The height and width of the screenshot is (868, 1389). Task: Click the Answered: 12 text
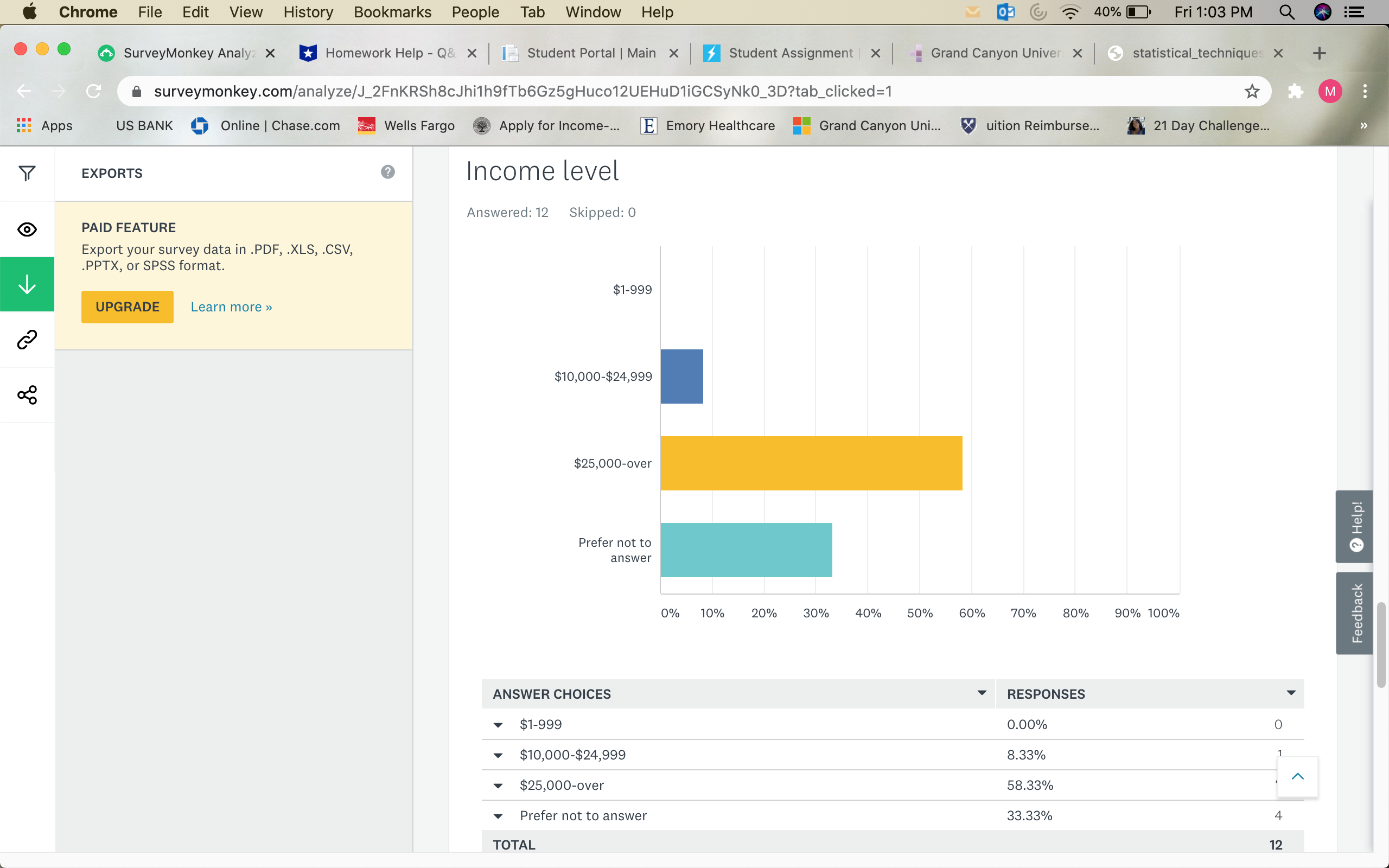[x=507, y=213]
